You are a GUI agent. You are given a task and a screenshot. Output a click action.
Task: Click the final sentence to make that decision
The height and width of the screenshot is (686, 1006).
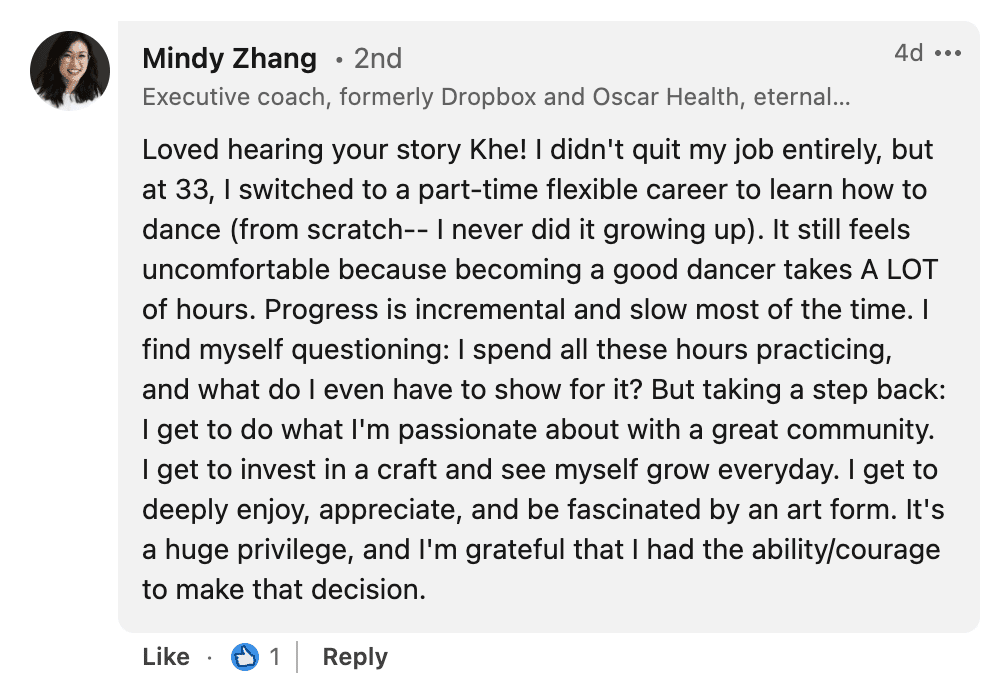click(x=284, y=590)
